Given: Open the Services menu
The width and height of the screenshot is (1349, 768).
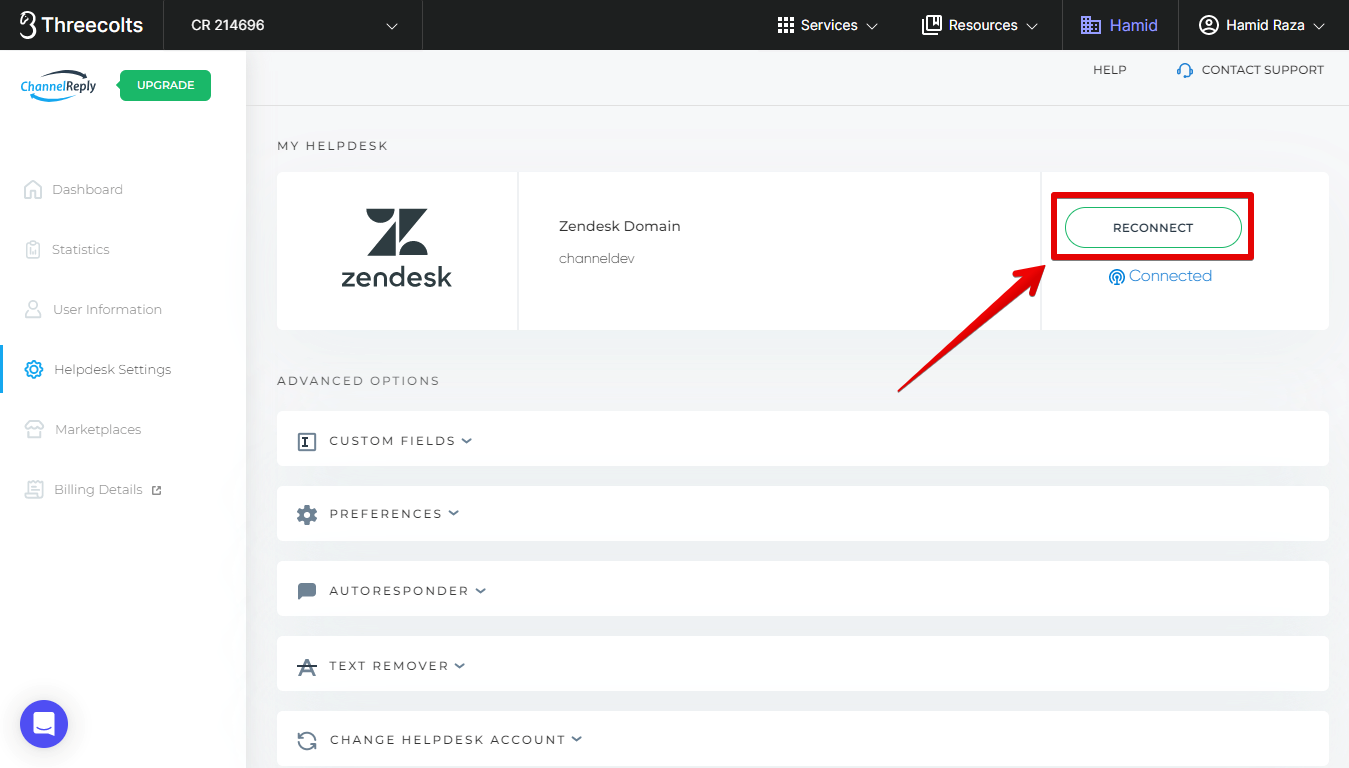Looking at the screenshot, I should (x=828, y=25).
